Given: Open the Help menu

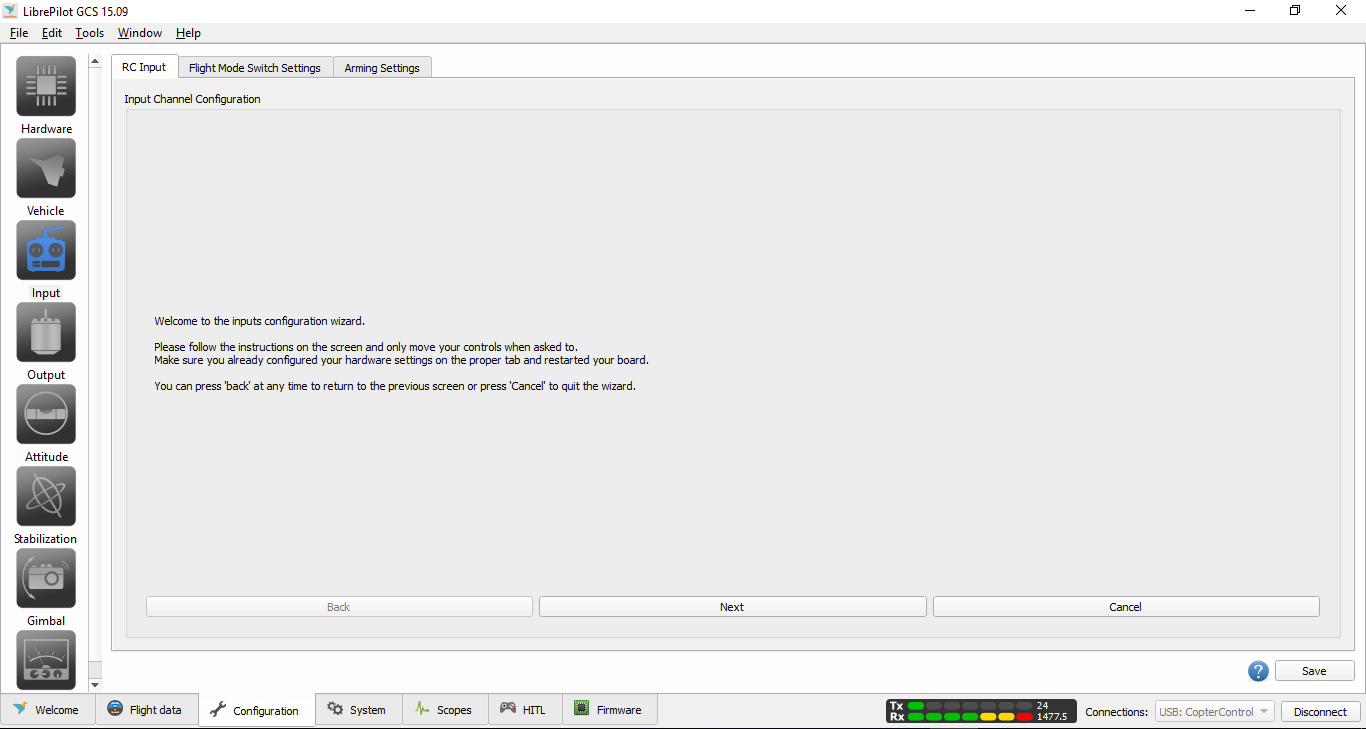Looking at the screenshot, I should (188, 33).
